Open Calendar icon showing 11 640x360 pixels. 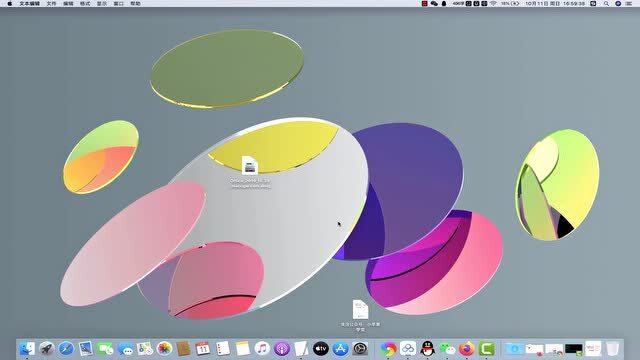(203, 349)
